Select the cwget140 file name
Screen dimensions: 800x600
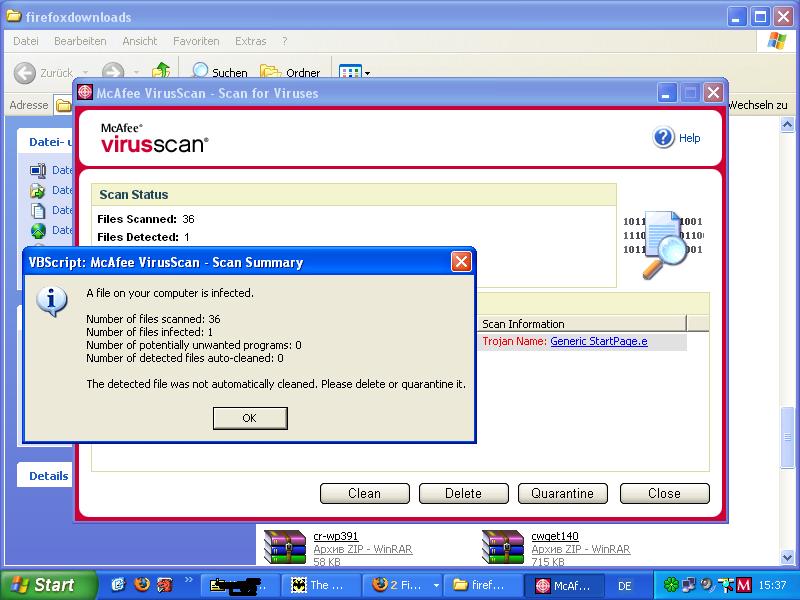coord(555,536)
